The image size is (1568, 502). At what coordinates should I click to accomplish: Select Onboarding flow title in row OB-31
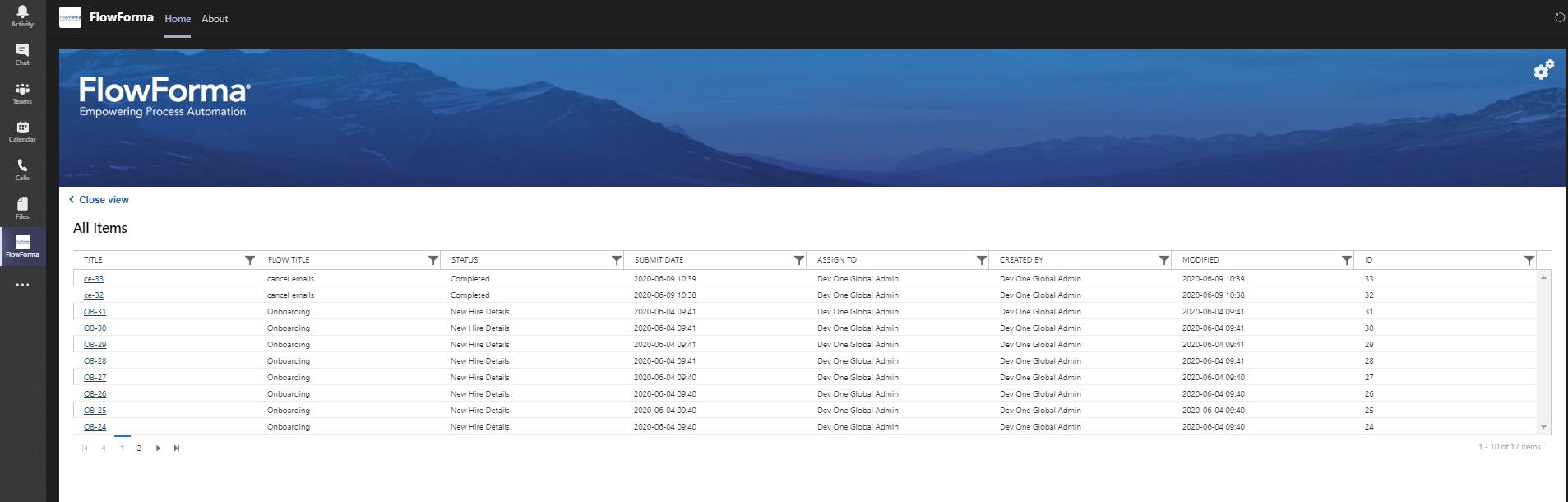click(289, 312)
